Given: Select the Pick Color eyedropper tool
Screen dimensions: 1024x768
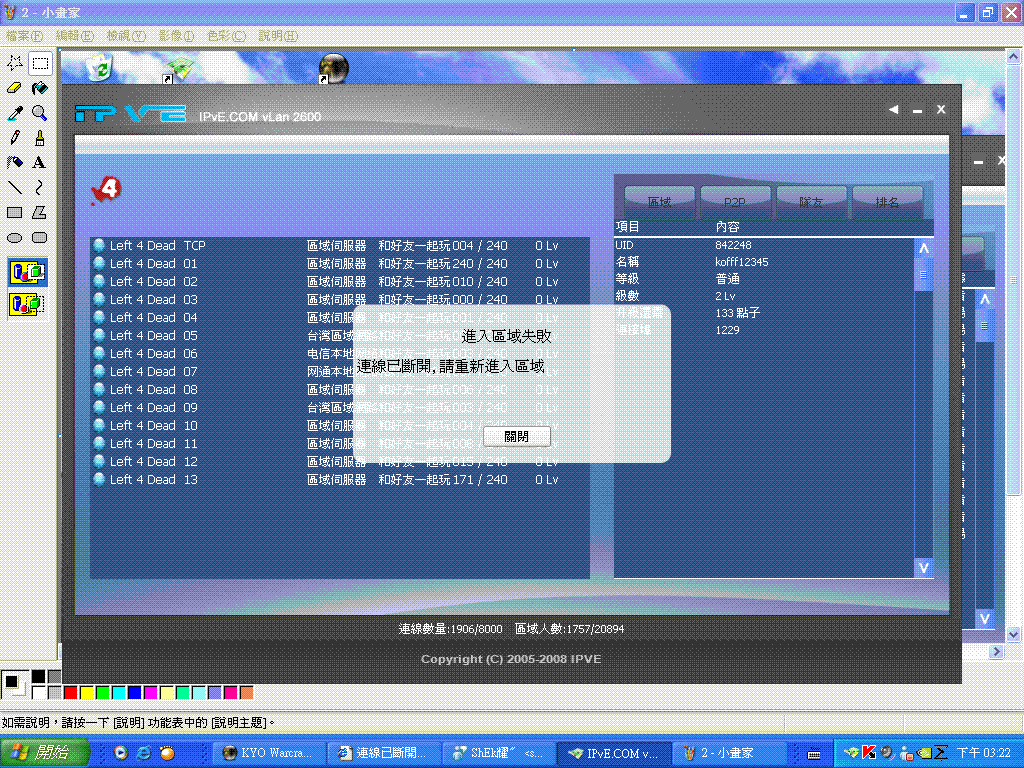Looking at the screenshot, I should point(14,113).
